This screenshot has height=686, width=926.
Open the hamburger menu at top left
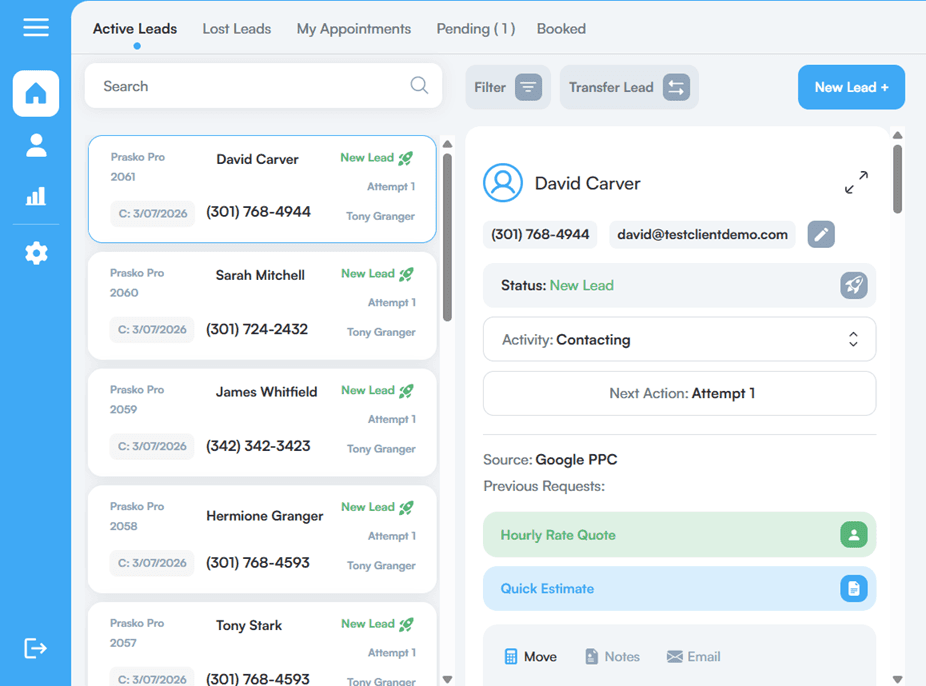(36, 27)
